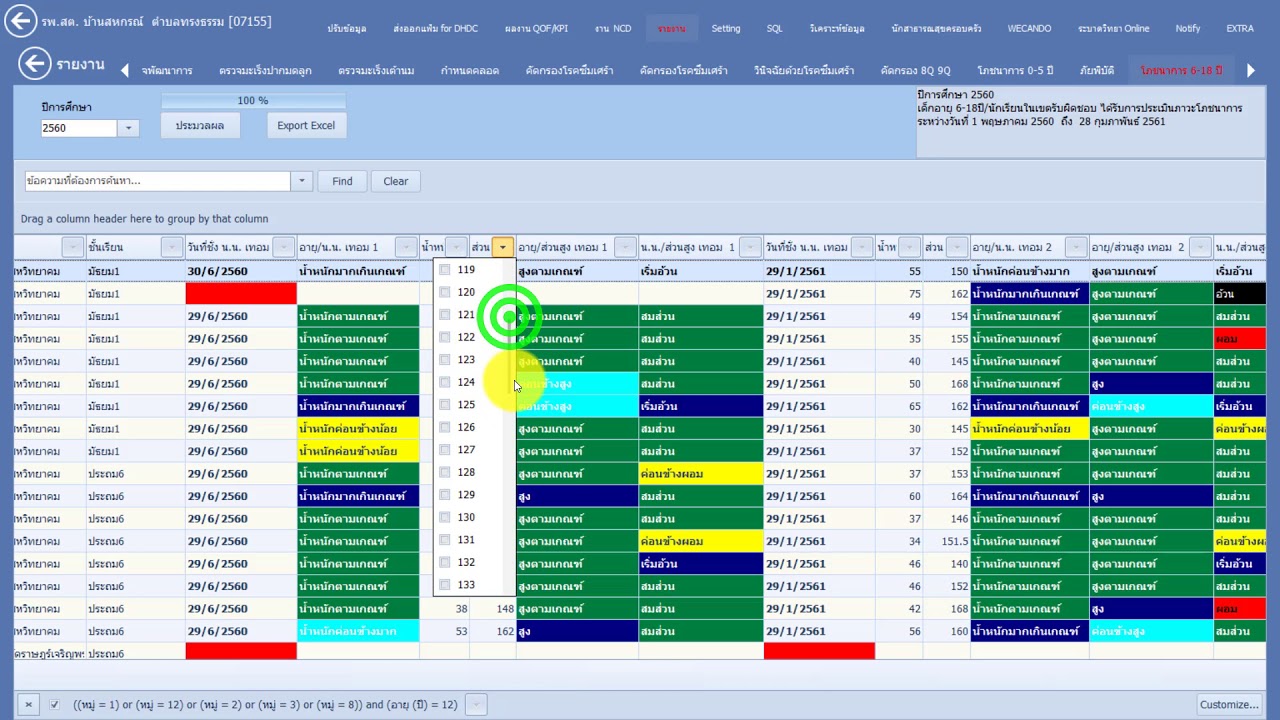The width and height of the screenshot is (1280, 720).
Task: Expand the ปีการศึกษา 2560 year dropdown
Action: [x=128, y=128]
